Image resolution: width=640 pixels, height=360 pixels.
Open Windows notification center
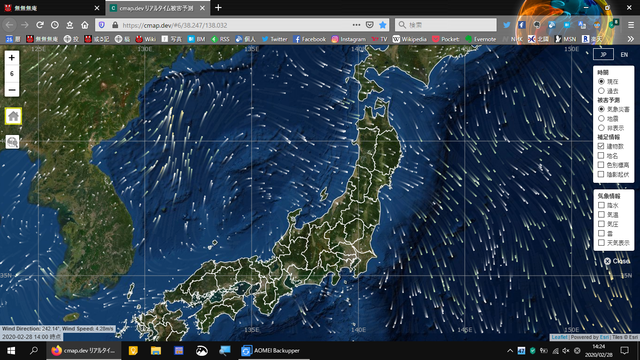pyautogui.click(x=624, y=351)
